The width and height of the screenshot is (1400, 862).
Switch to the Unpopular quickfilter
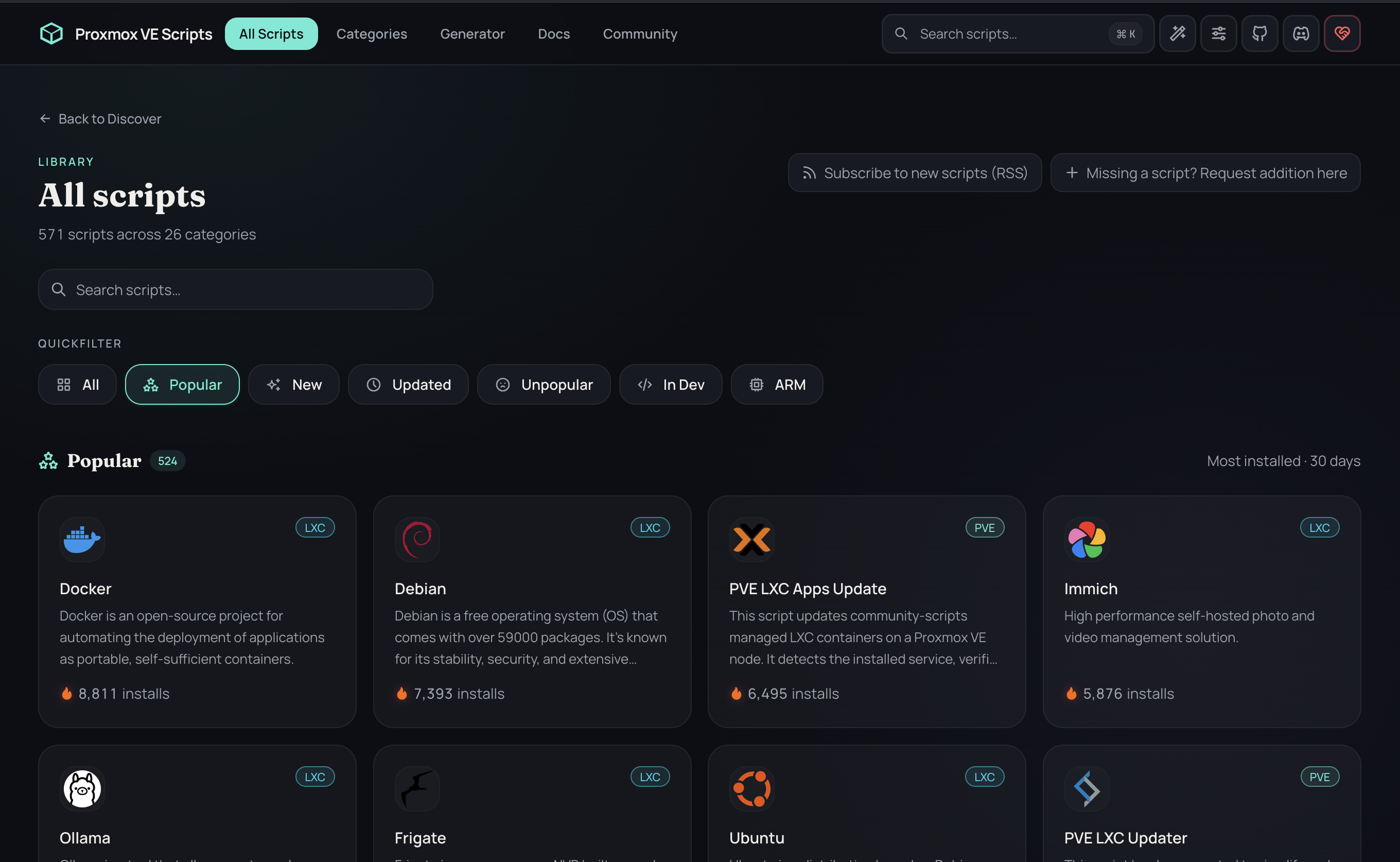pos(544,385)
